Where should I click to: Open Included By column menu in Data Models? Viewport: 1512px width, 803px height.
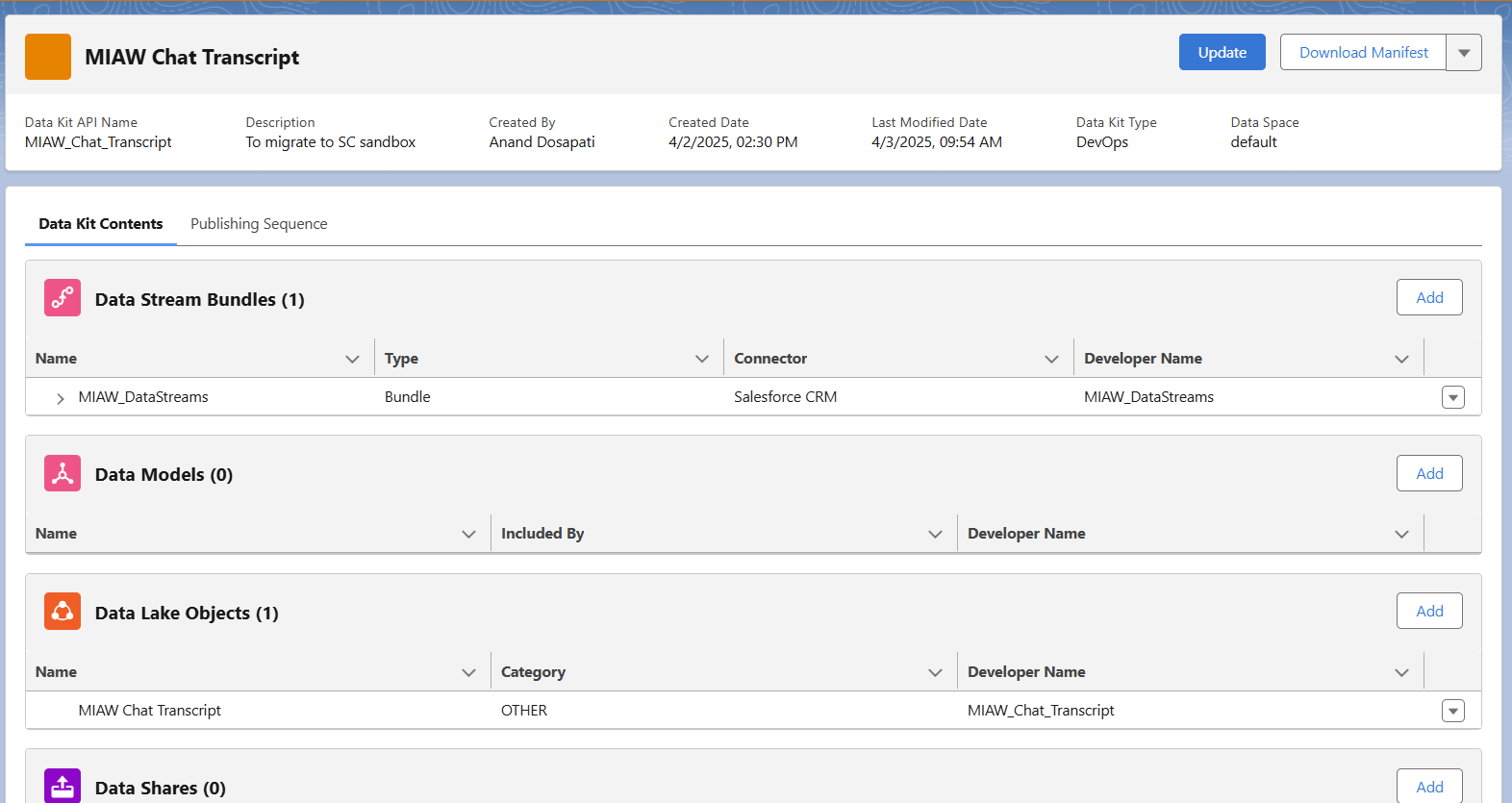[x=934, y=534]
